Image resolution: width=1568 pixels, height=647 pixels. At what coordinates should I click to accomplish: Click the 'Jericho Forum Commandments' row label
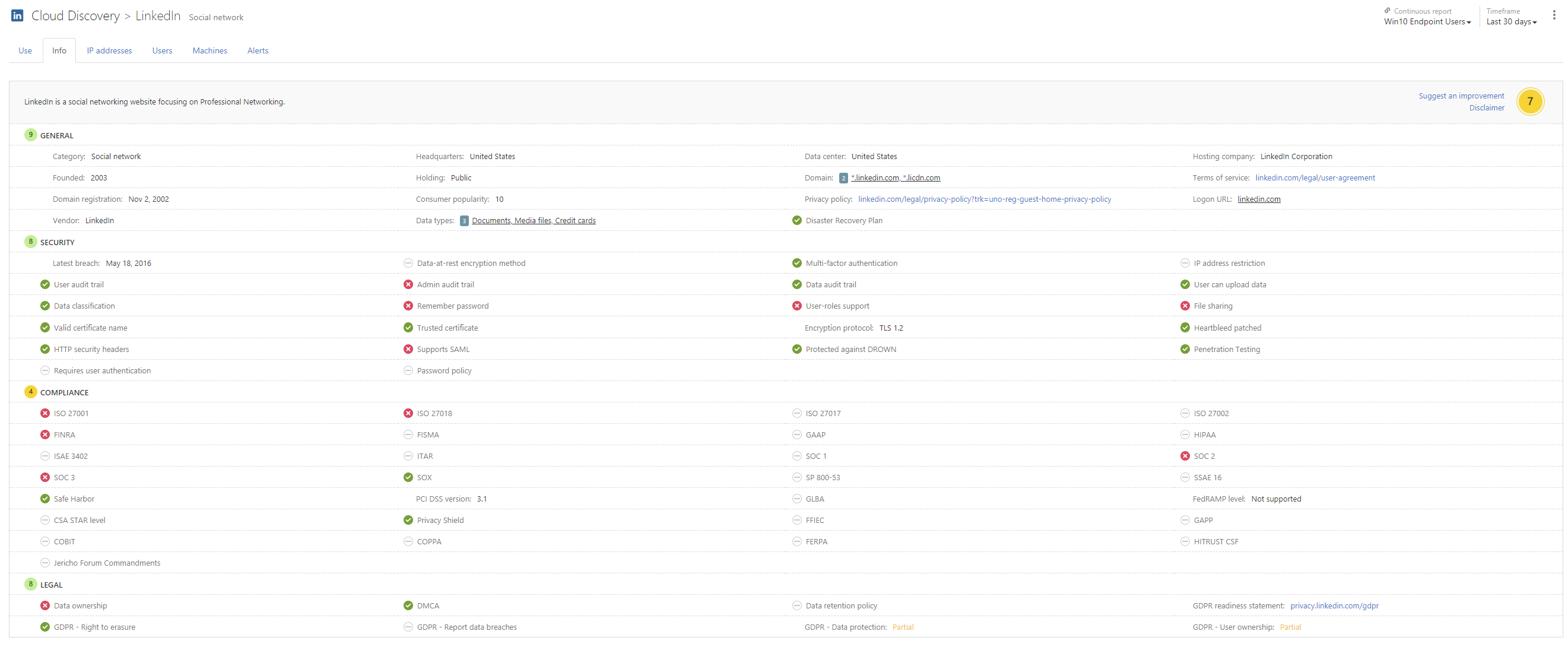click(107, 563)
